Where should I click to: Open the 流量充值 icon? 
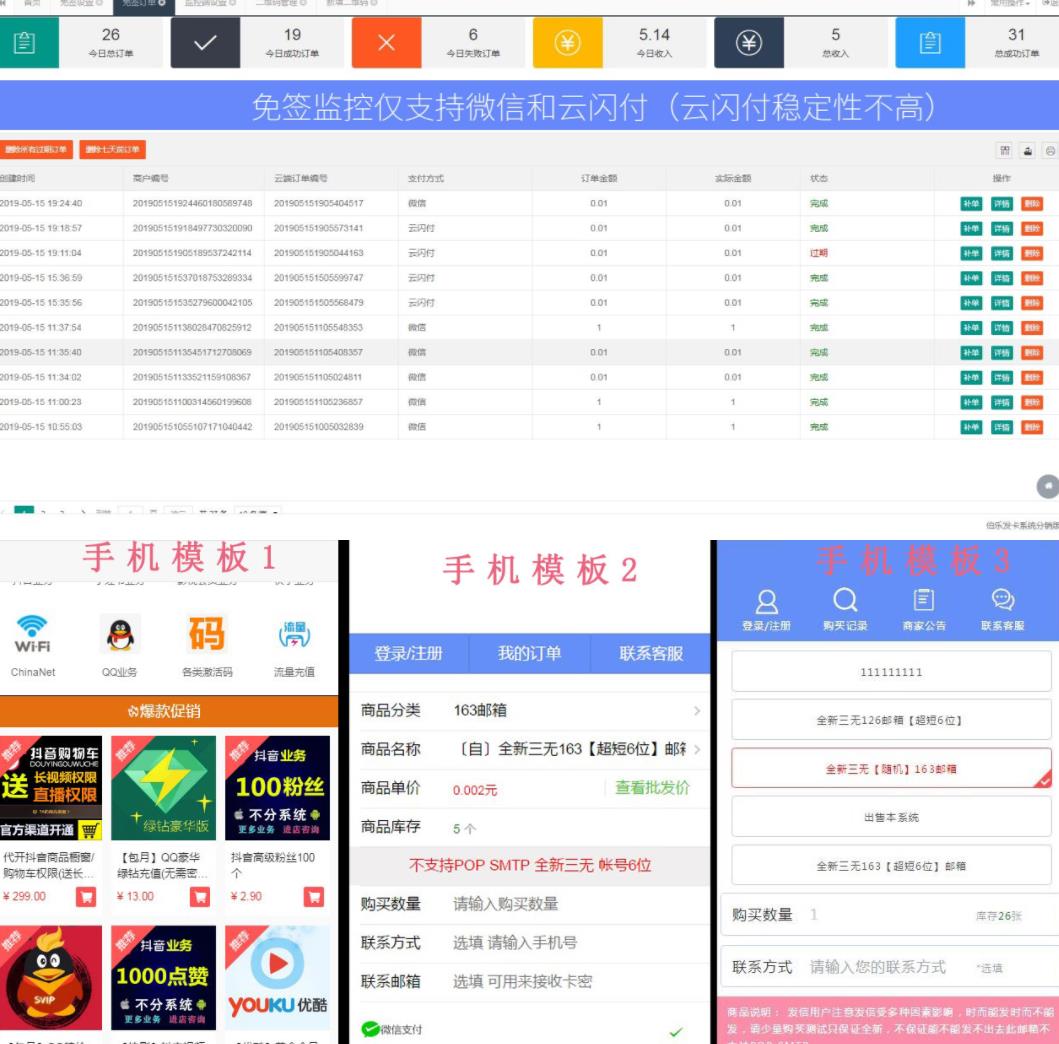coord(294,634)
